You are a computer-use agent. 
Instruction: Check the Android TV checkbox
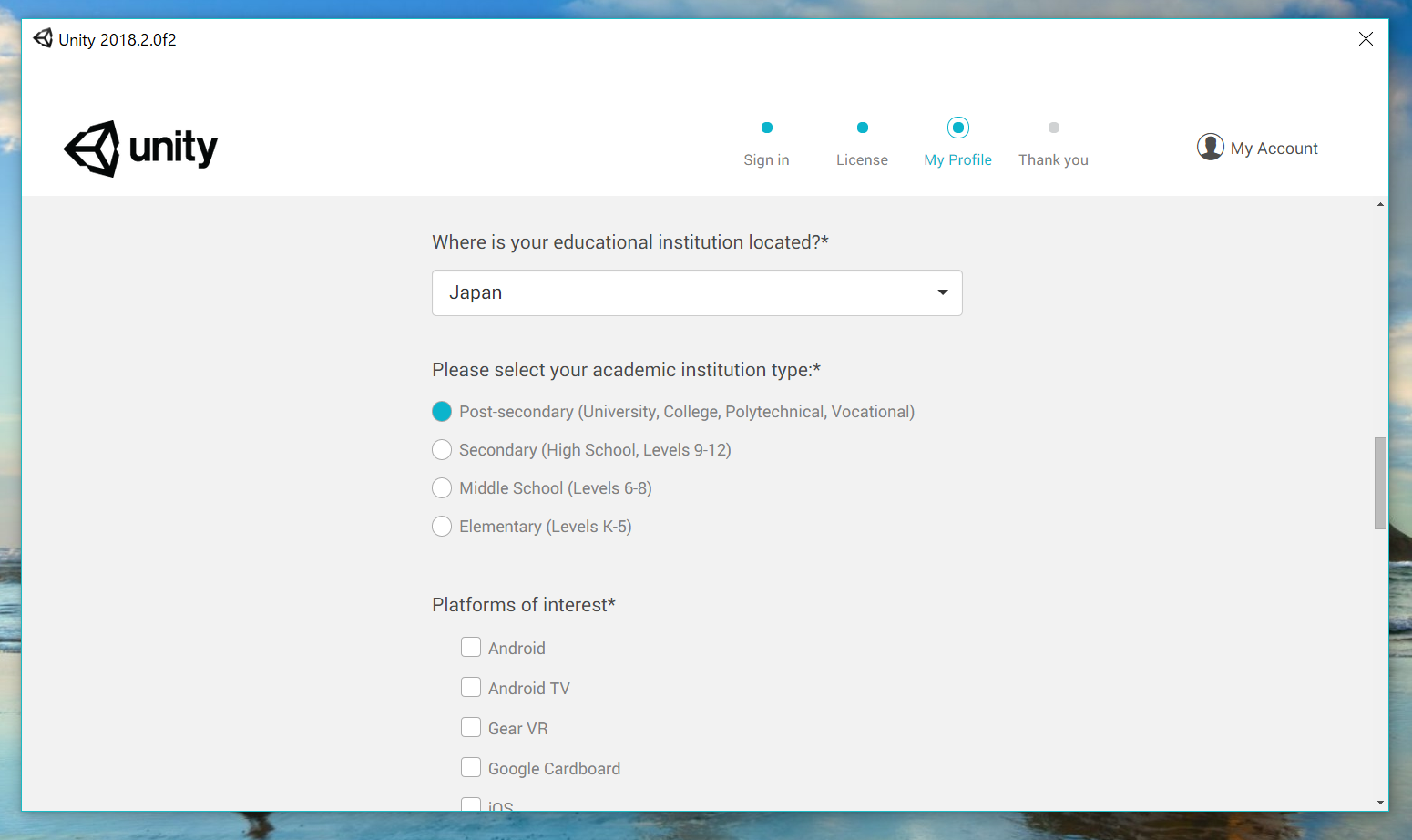click(x=471, y=687)
